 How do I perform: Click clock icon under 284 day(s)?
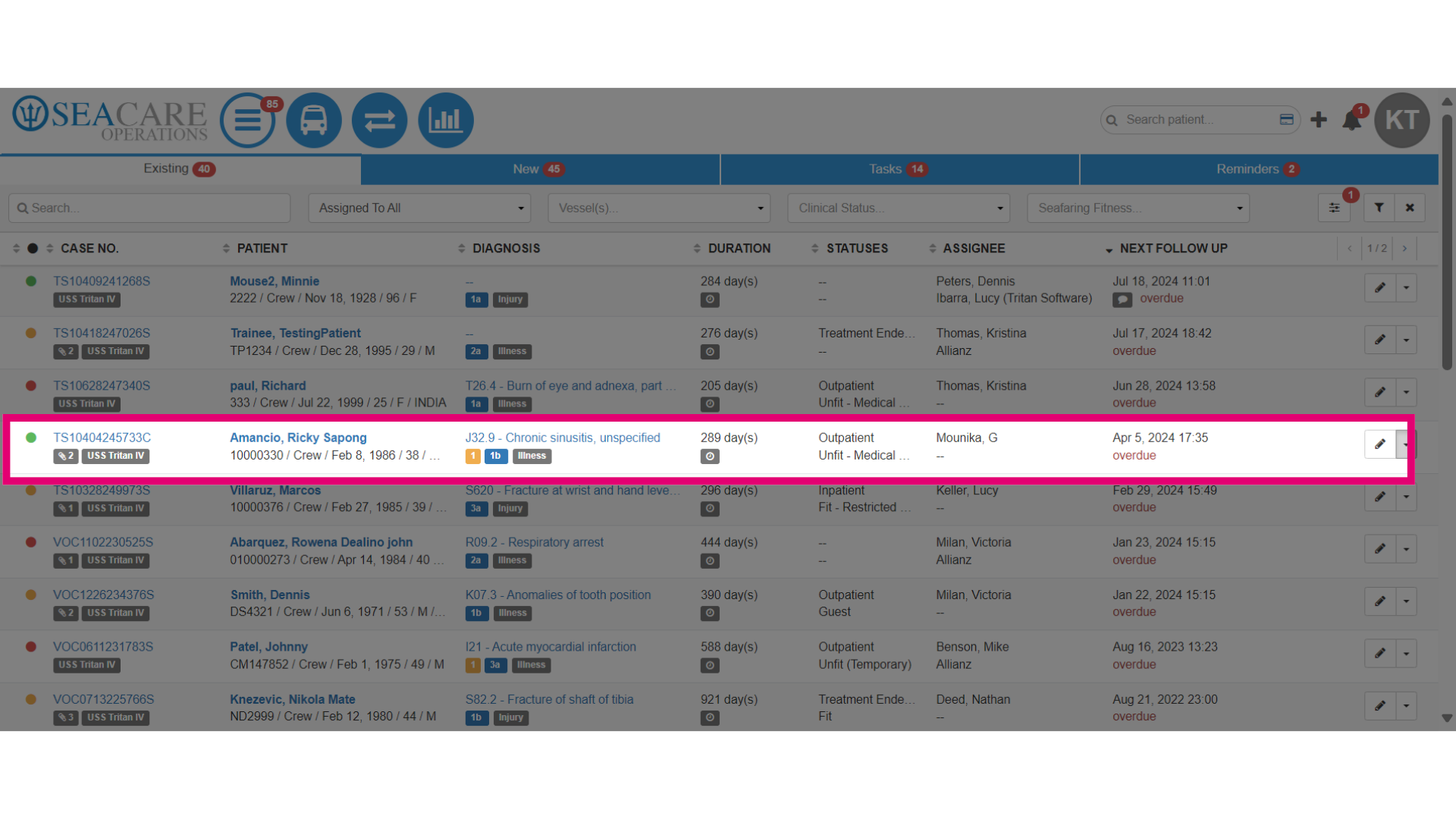710,300
